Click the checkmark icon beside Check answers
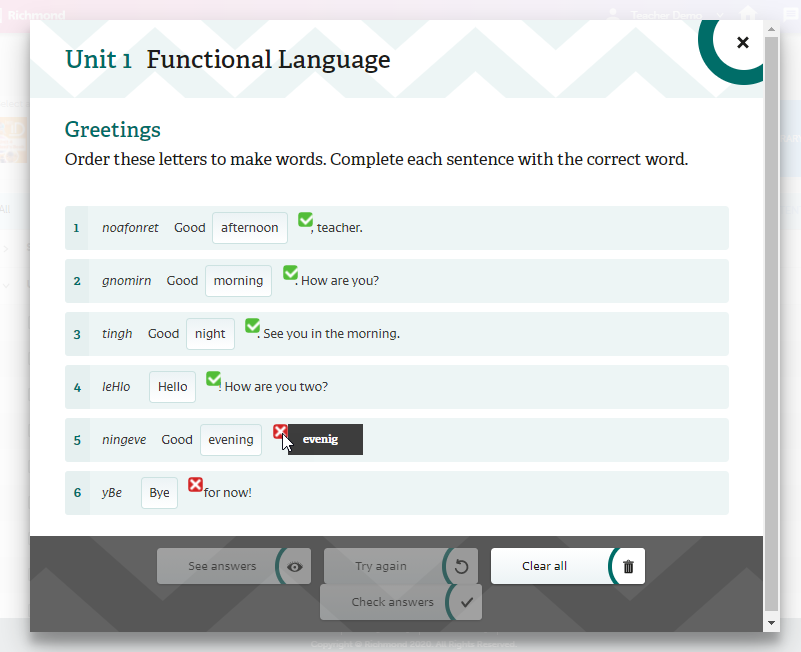Screen dimensions: 801x652 (x=466, y=602)
